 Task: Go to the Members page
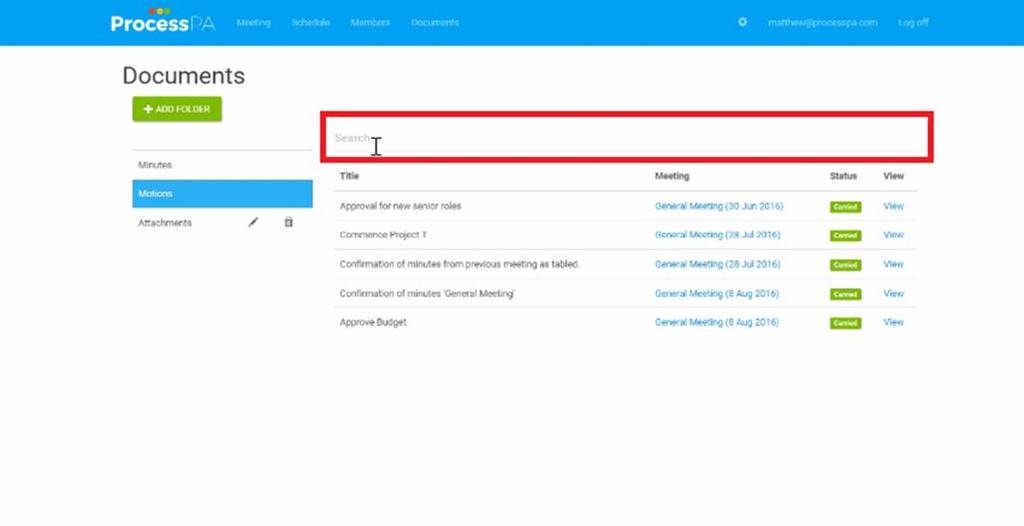[x=370, y=22]
